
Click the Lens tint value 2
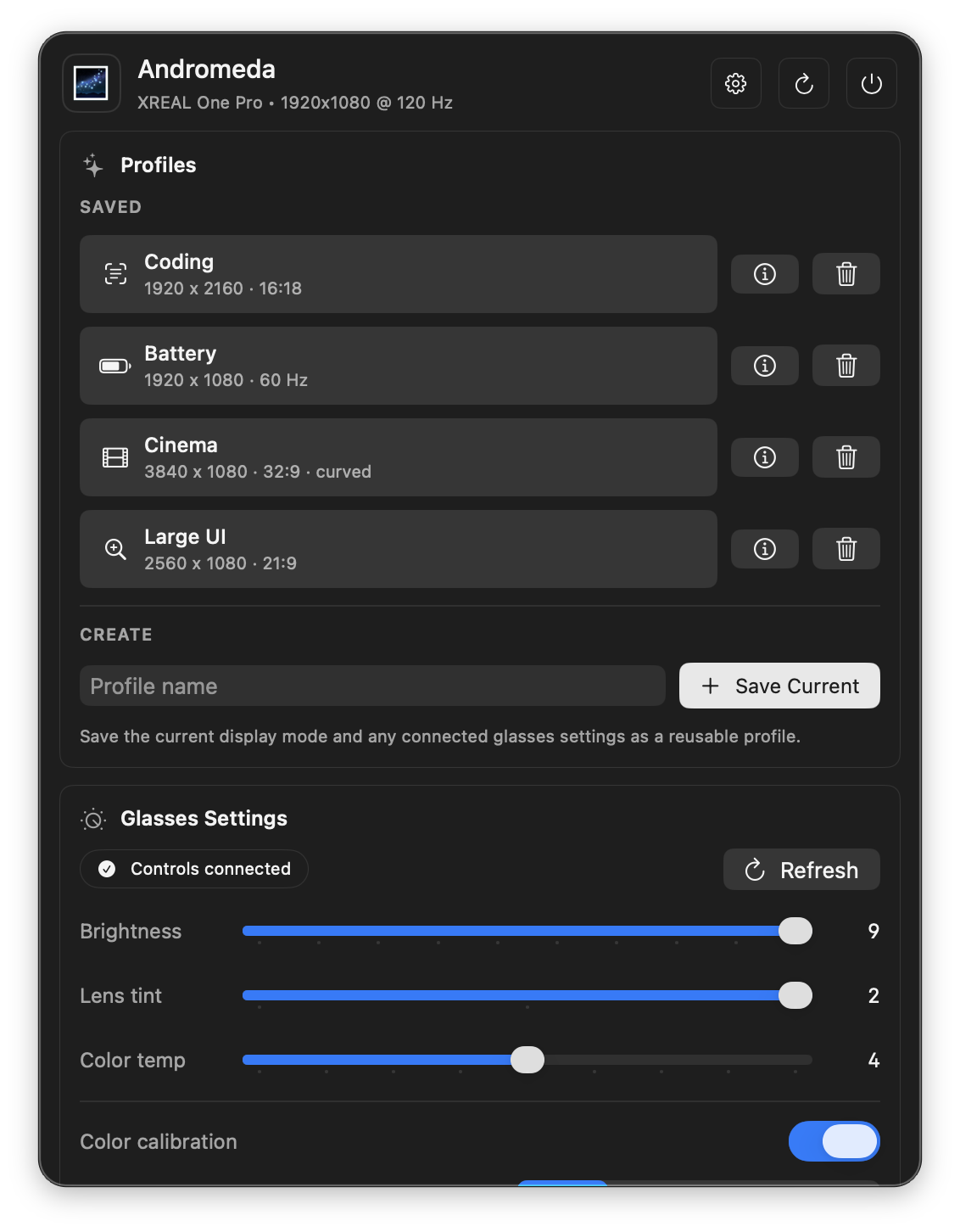pyautogui.click(x=873, y=996)
